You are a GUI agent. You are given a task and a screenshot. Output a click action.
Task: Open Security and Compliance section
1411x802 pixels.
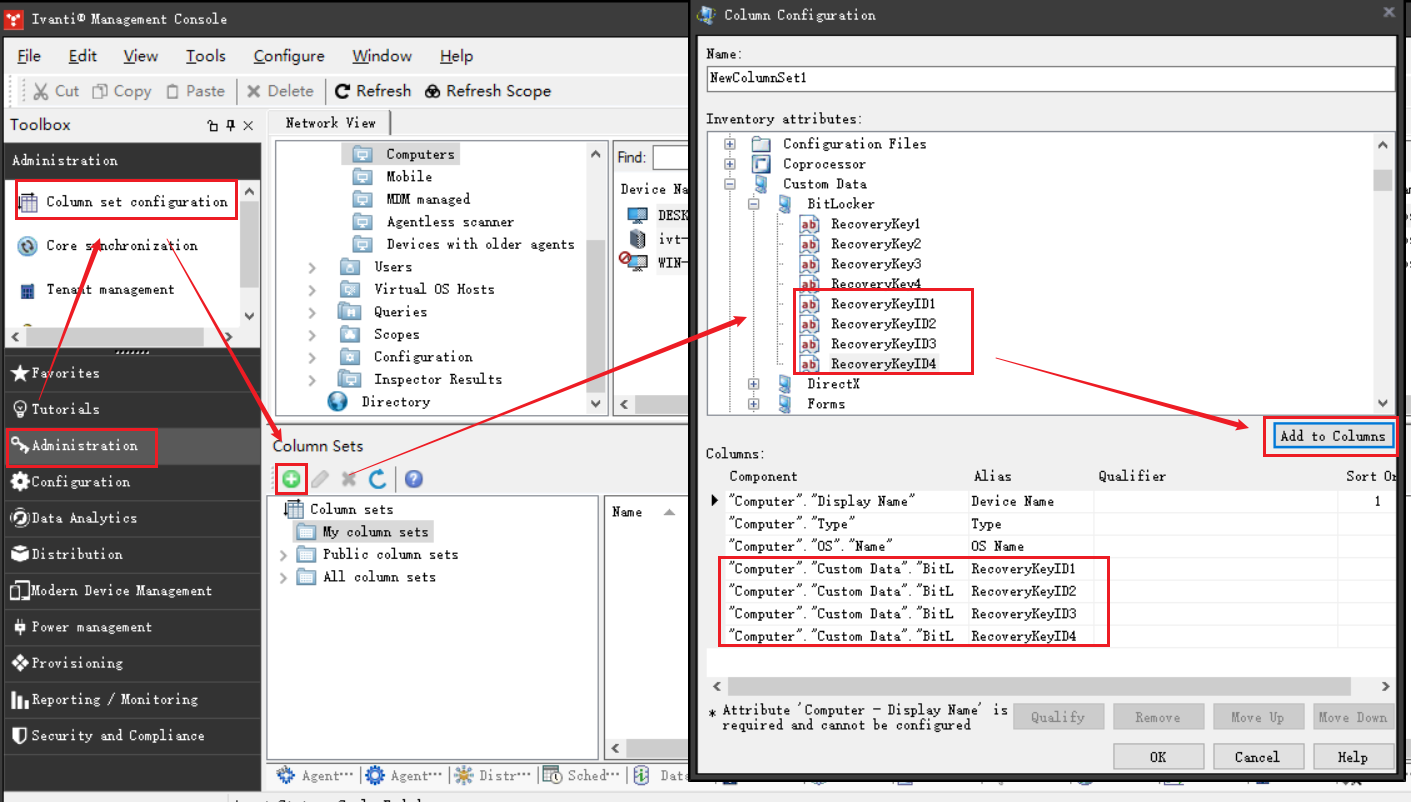pyautogui.click(x=117, y=736)
